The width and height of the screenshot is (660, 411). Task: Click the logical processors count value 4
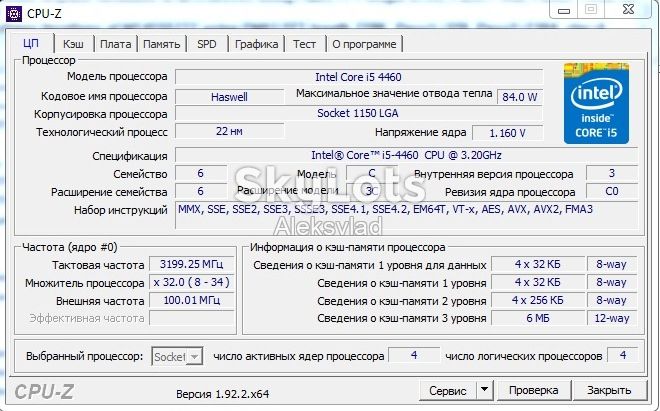pyautogui.click(x=623, y=355)
